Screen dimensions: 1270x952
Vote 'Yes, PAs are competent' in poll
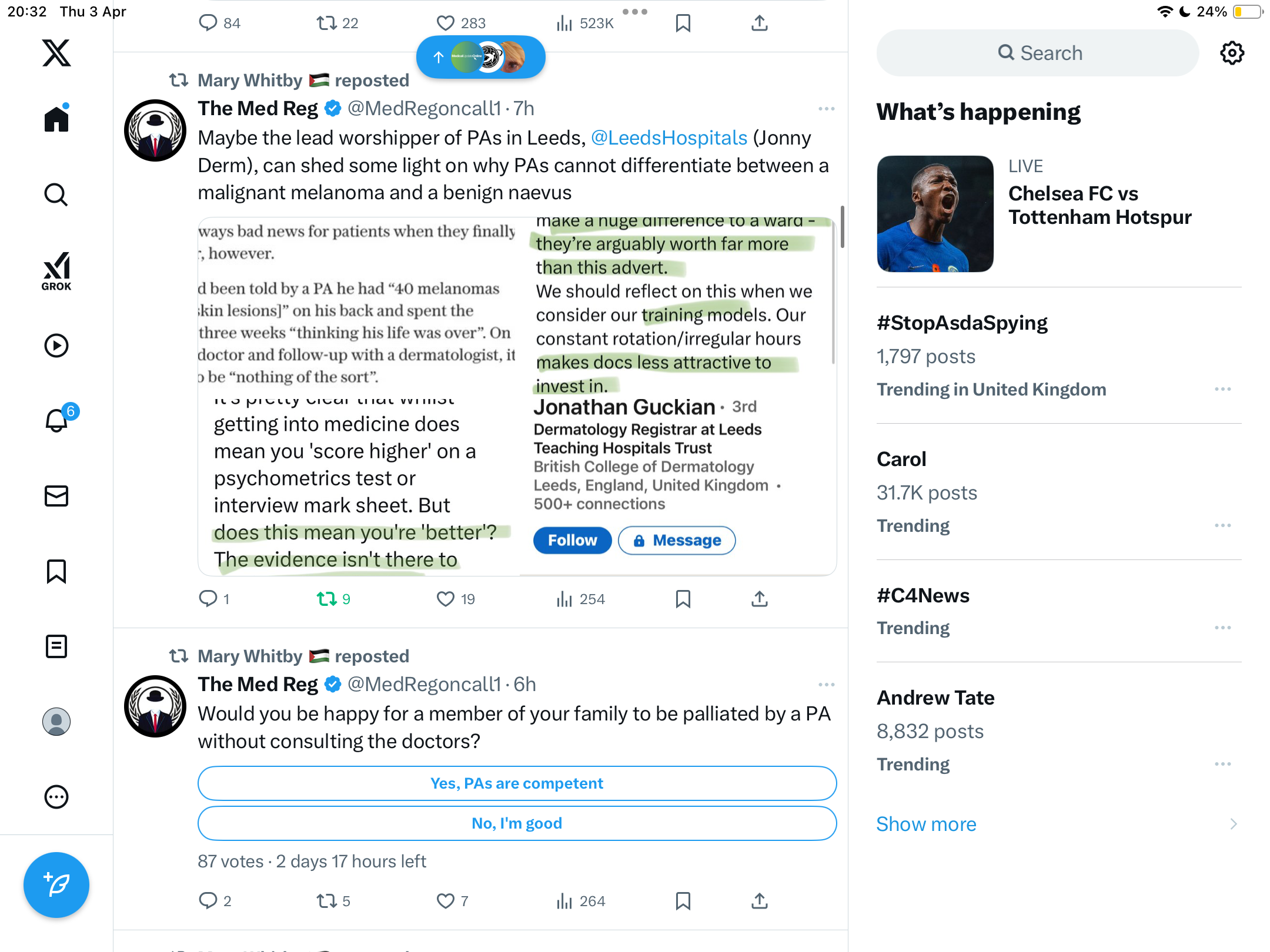coord(517,783)
